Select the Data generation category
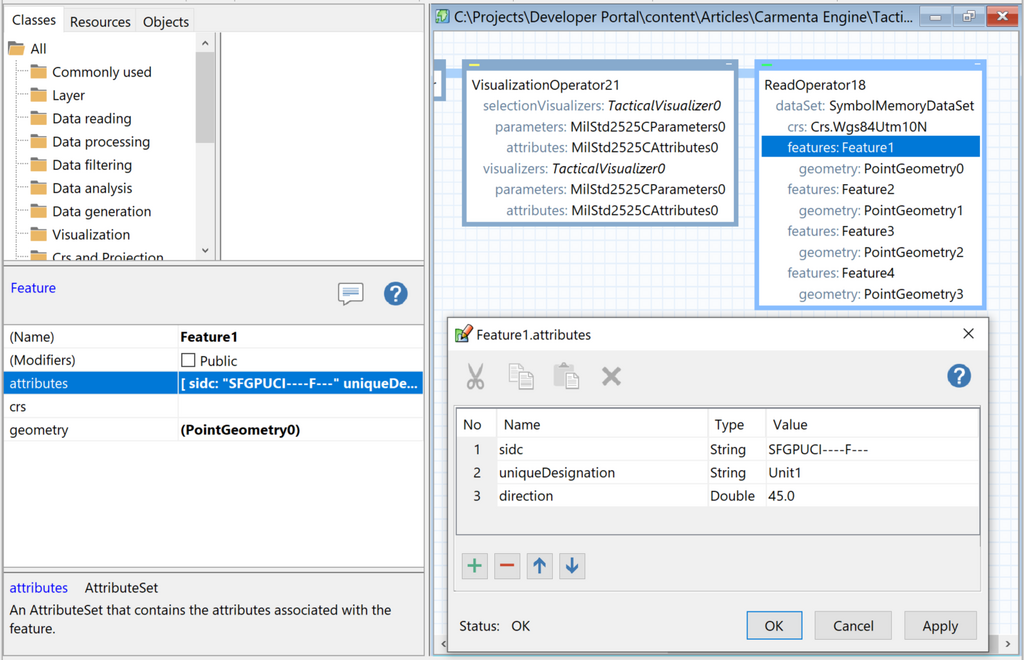Image resolution: width=1024 pixels, height=660 pixels. click(101, 212)
